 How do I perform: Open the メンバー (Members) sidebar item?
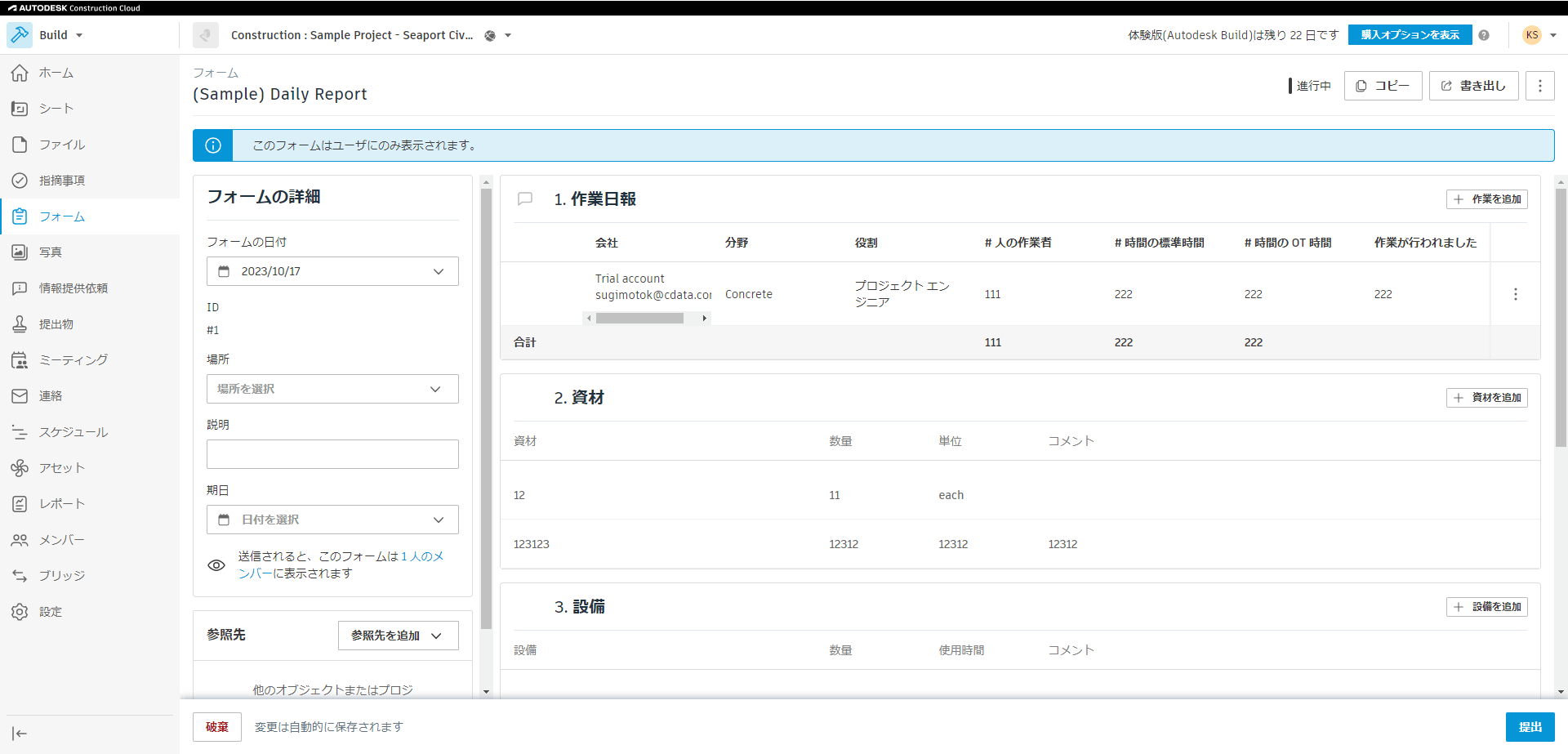(90, 540)
